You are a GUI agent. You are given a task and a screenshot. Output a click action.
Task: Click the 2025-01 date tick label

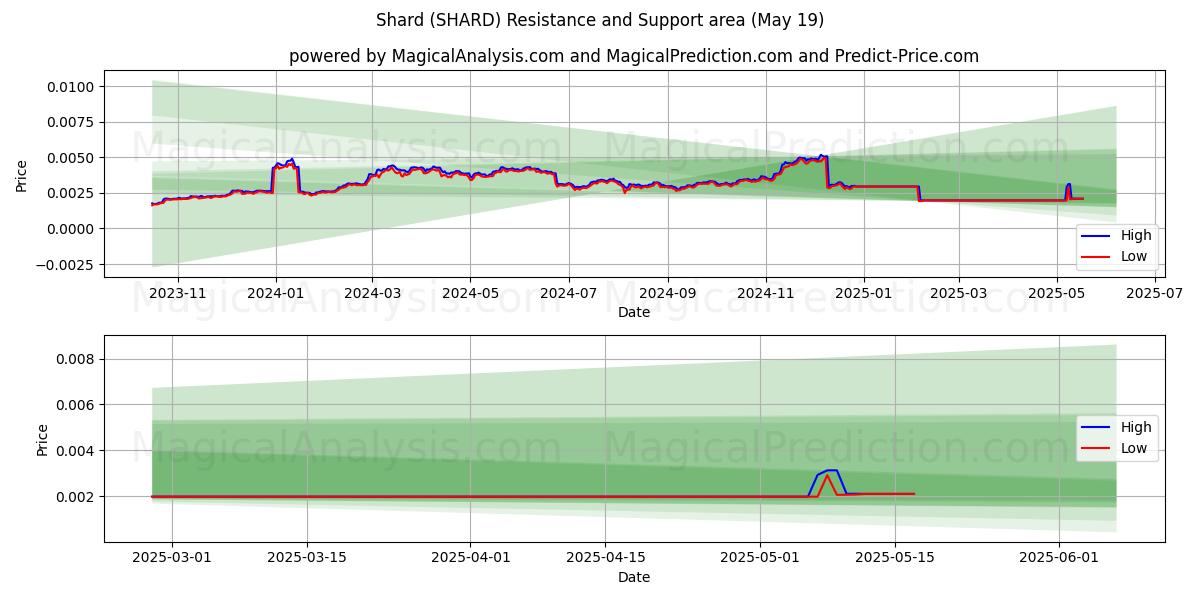coord(863,294)
